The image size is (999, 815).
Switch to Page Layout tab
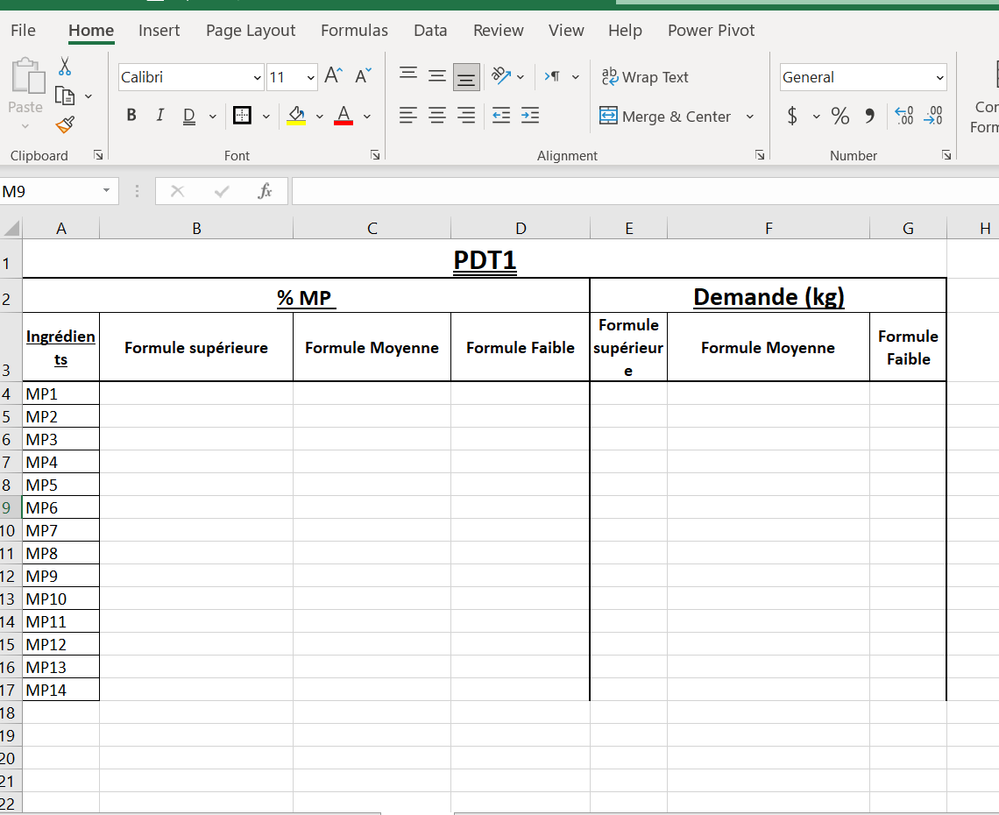pyautogui.click(x=250, y=31)
